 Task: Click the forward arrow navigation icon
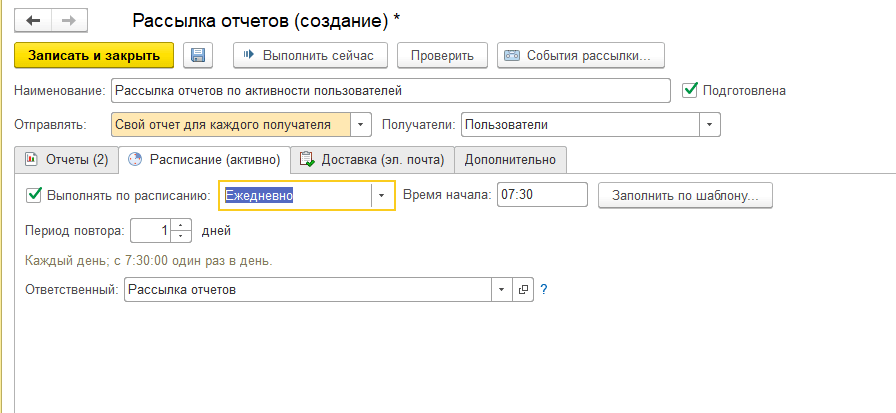[69, 21]
